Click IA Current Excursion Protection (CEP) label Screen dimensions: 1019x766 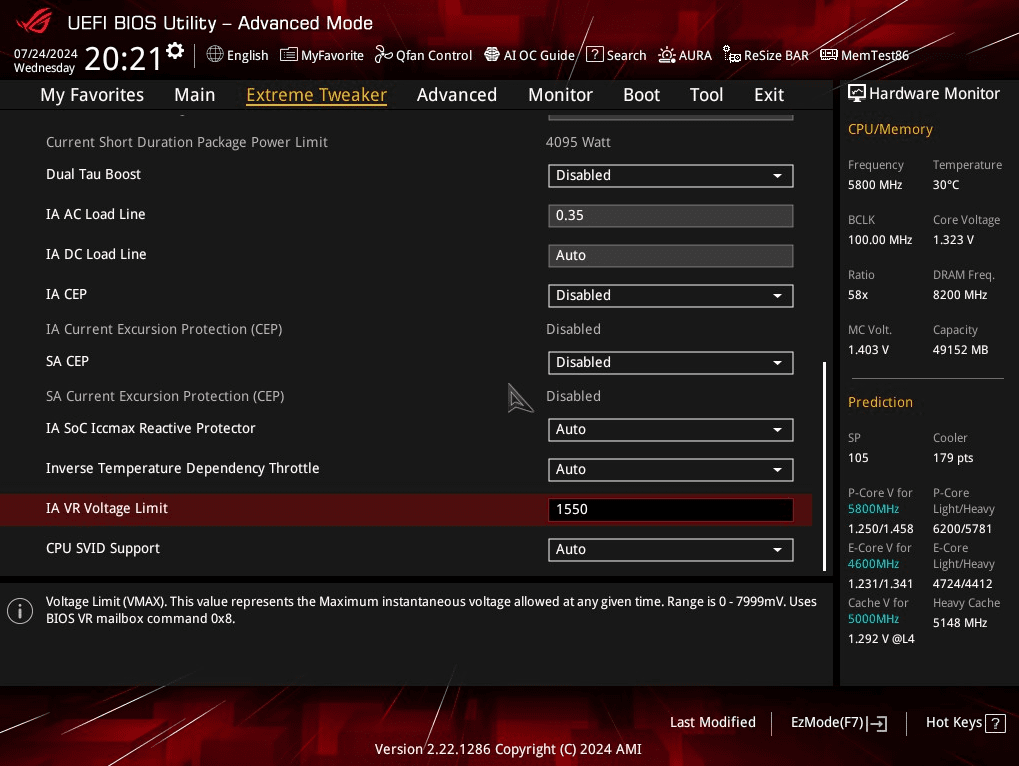tap(164, 329)
